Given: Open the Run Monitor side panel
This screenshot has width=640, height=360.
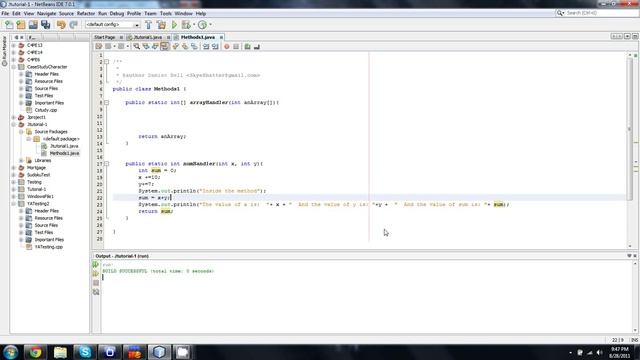Looking at the screenshot, I should point(4,51).
